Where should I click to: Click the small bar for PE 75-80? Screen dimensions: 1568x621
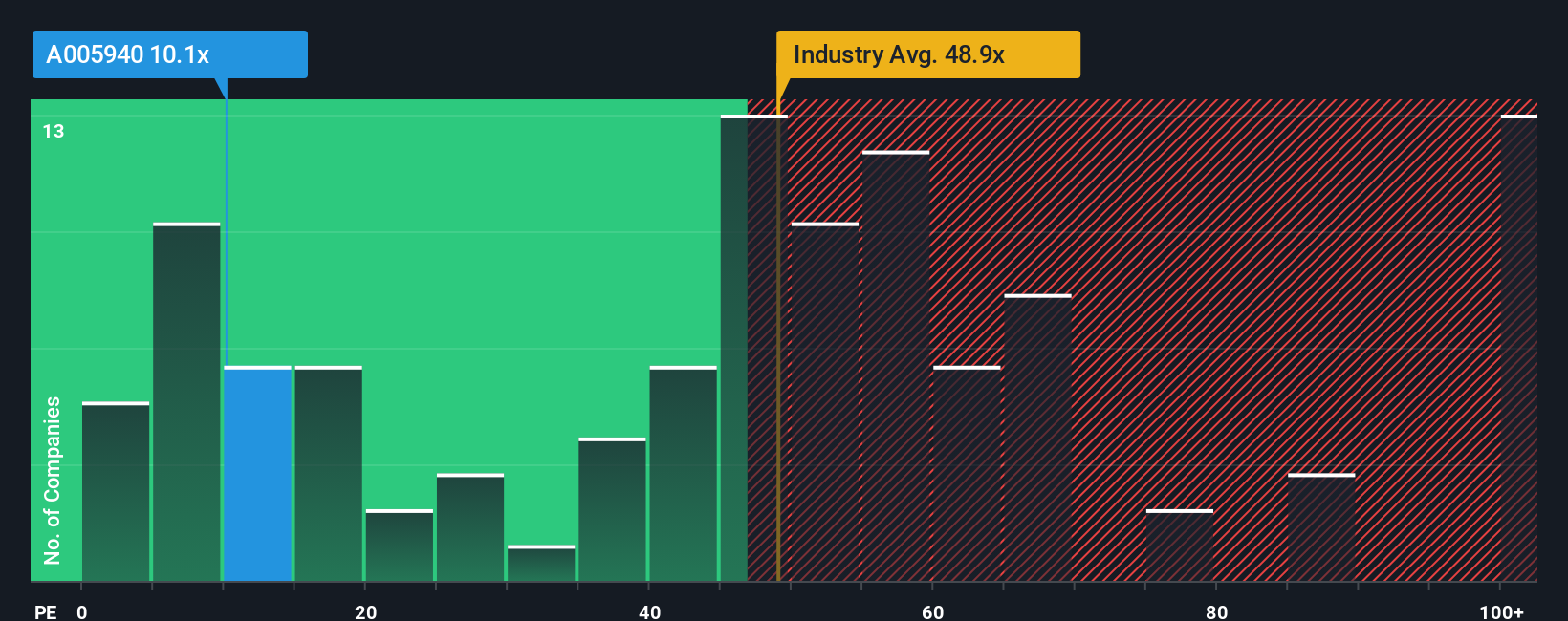[1180, 546]
